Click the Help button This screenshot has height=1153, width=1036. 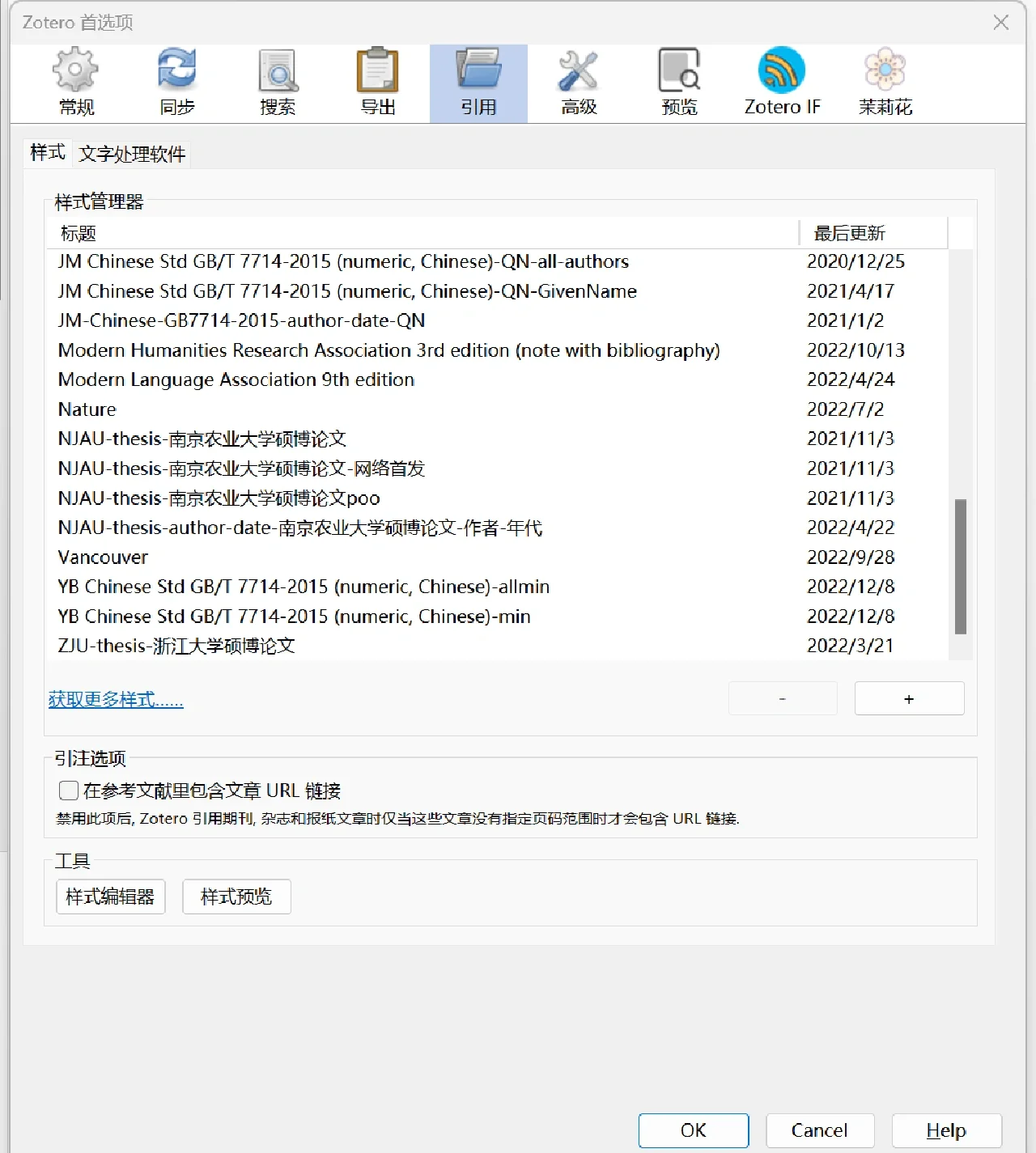[x=946, y=1130]
